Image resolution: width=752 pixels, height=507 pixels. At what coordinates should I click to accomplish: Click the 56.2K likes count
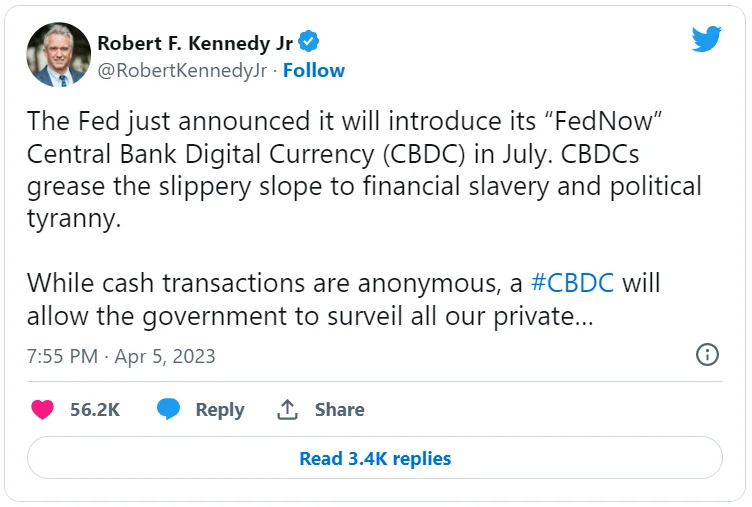[x=95, y=409]
